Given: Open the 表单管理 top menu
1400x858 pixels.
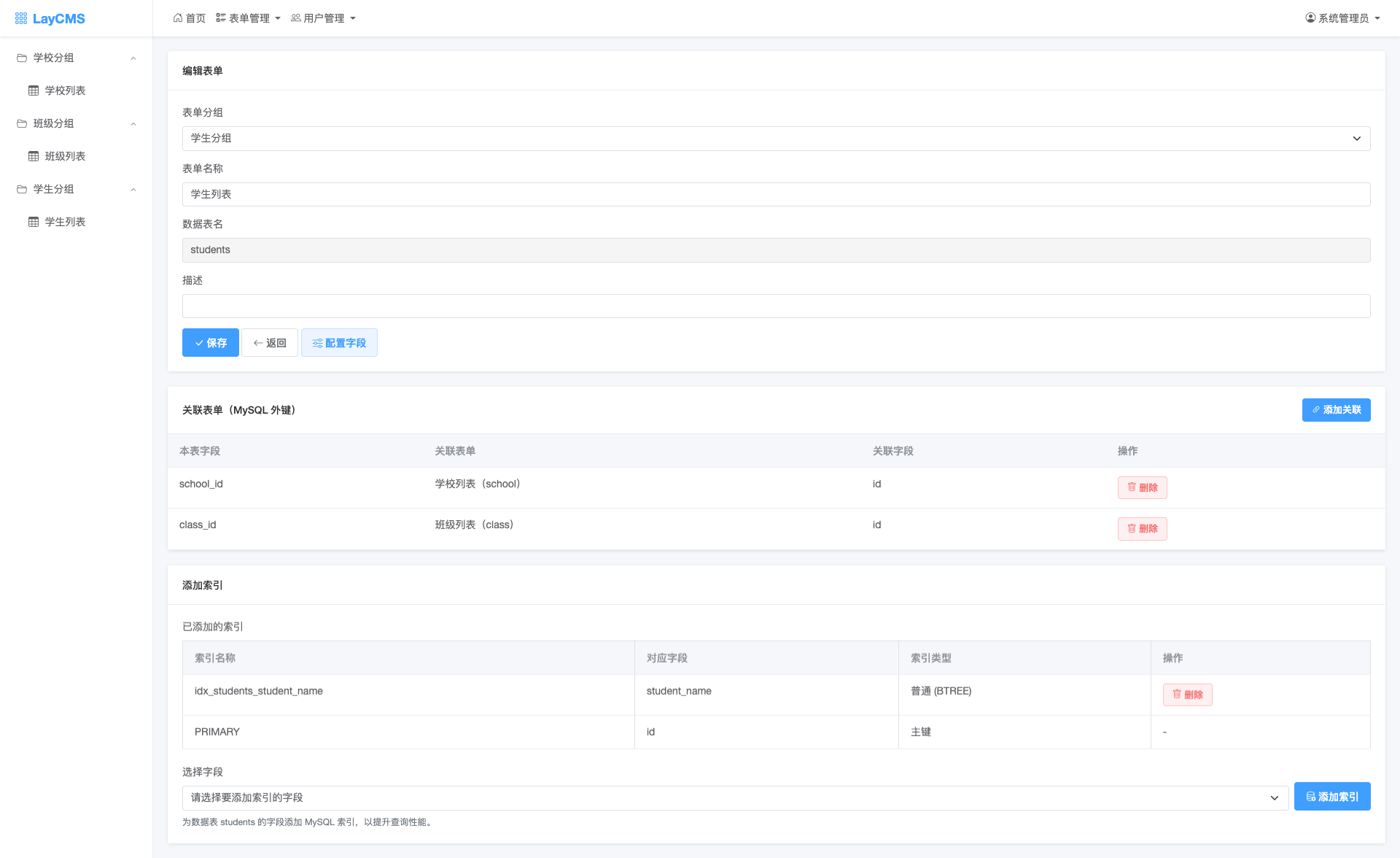Looking at the screenshot, I should [x=249, y=18].
